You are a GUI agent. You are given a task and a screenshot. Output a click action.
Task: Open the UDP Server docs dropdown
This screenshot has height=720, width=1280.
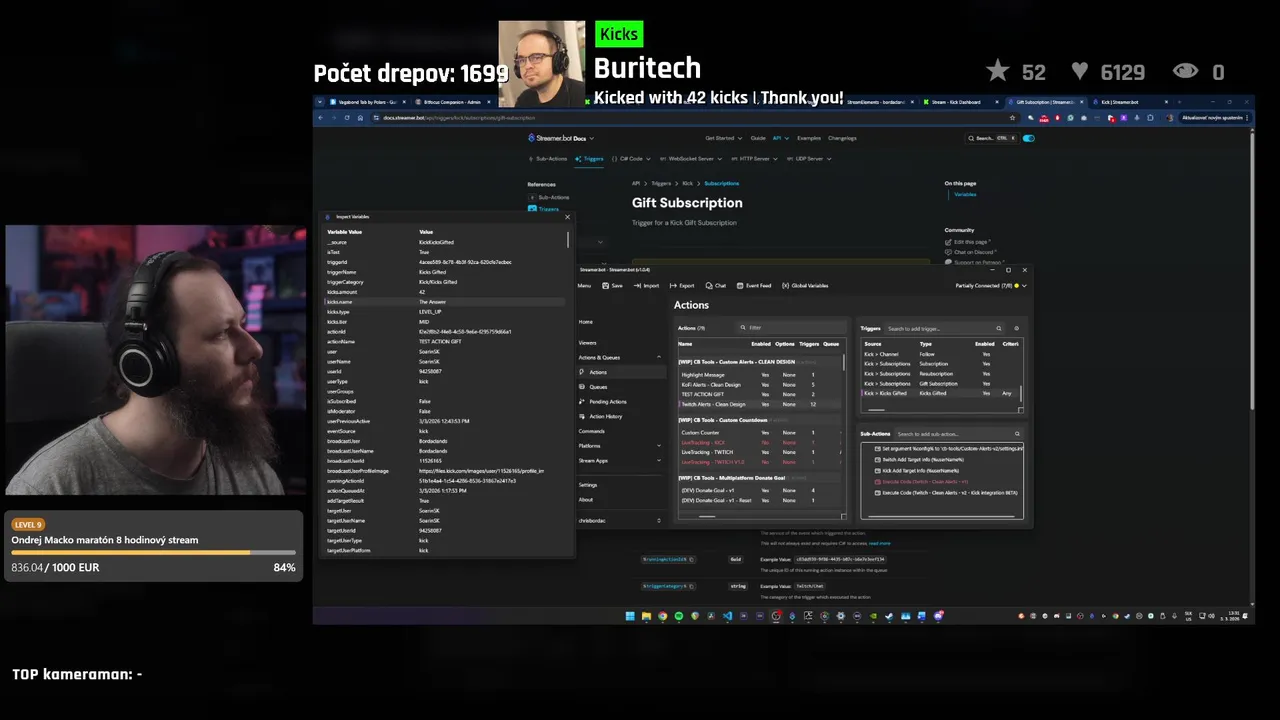[x=808, y=158]
